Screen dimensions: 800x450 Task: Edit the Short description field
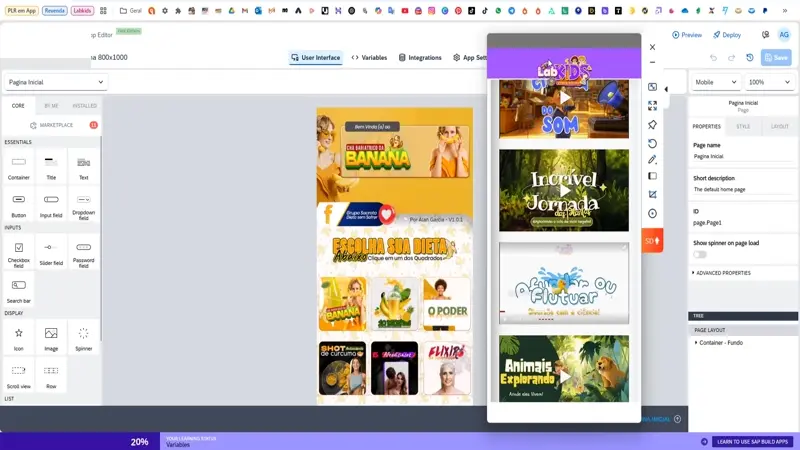(742, 189)
